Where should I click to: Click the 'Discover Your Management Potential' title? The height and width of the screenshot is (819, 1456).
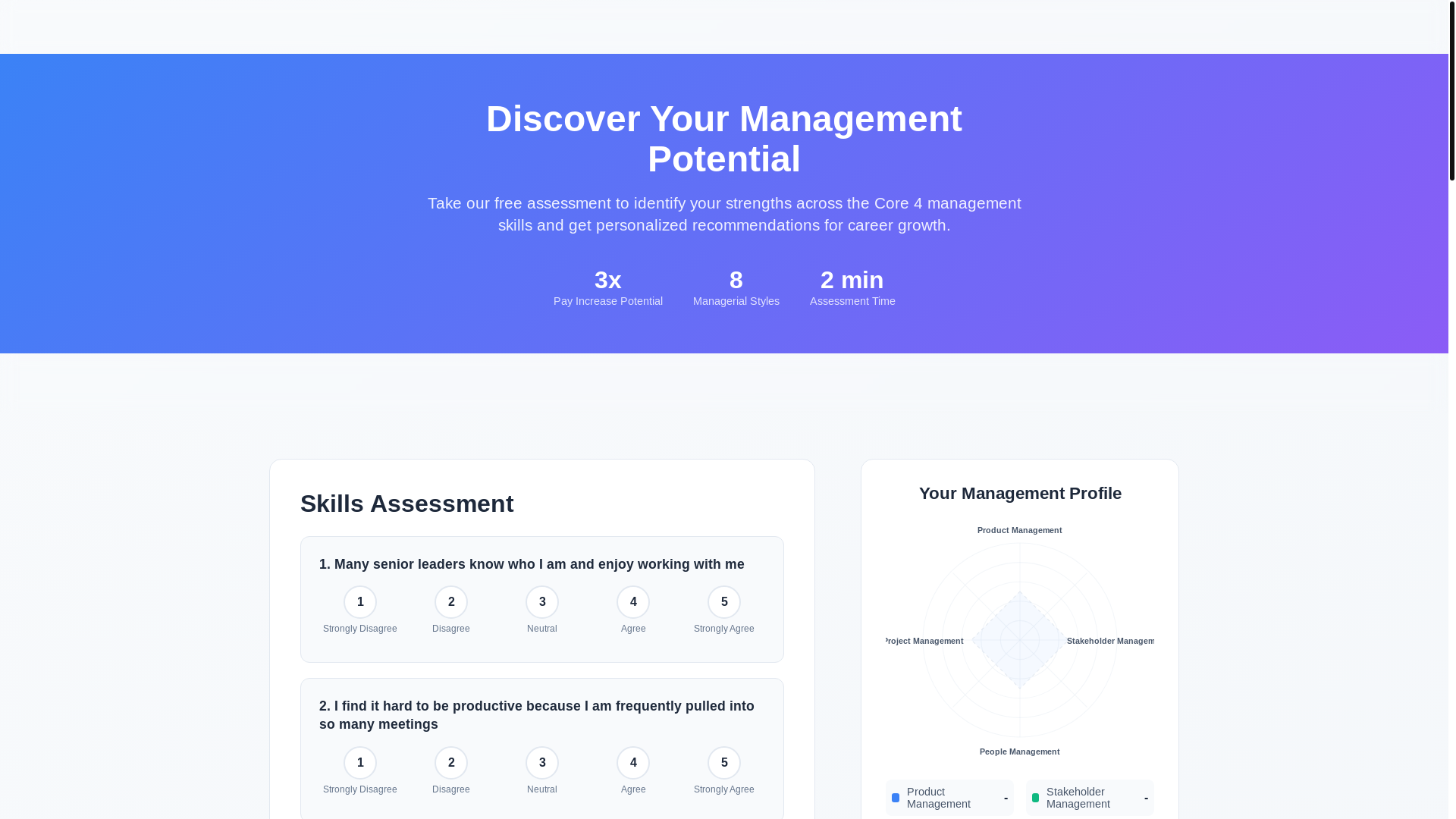pyautogui.click(x=724, y=139)
